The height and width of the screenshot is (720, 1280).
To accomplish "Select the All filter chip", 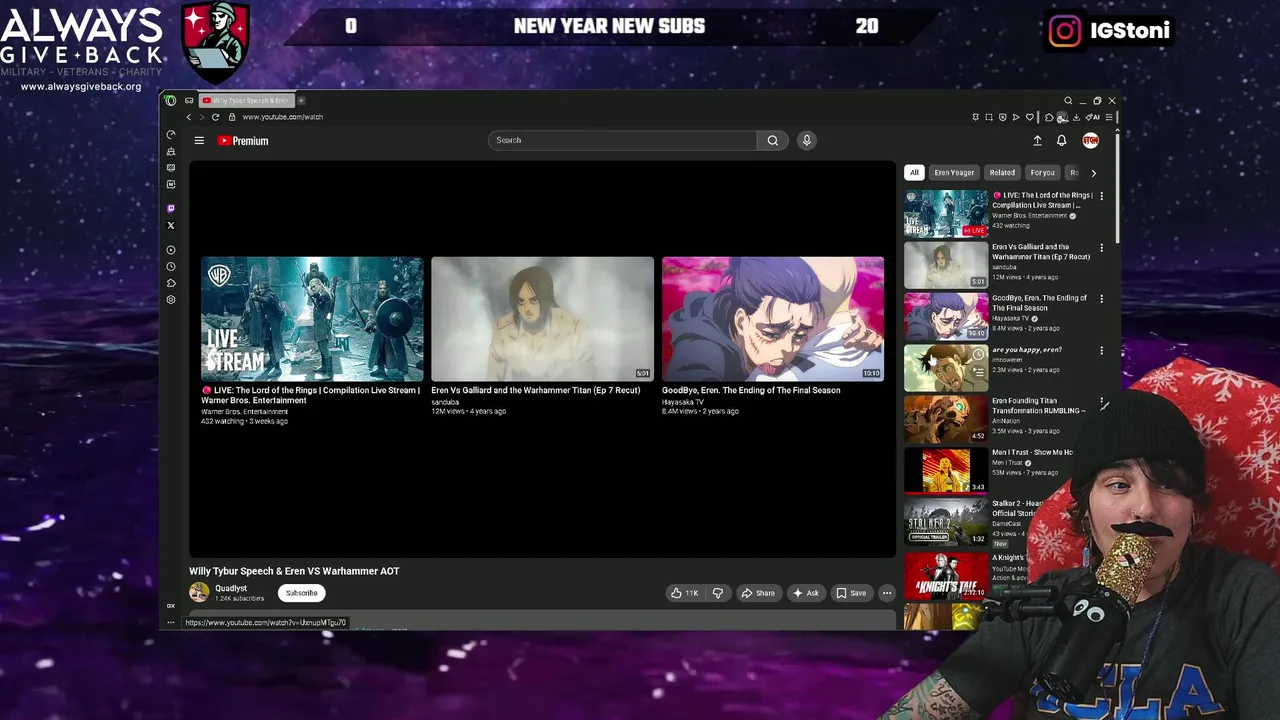I will [914, 173].
